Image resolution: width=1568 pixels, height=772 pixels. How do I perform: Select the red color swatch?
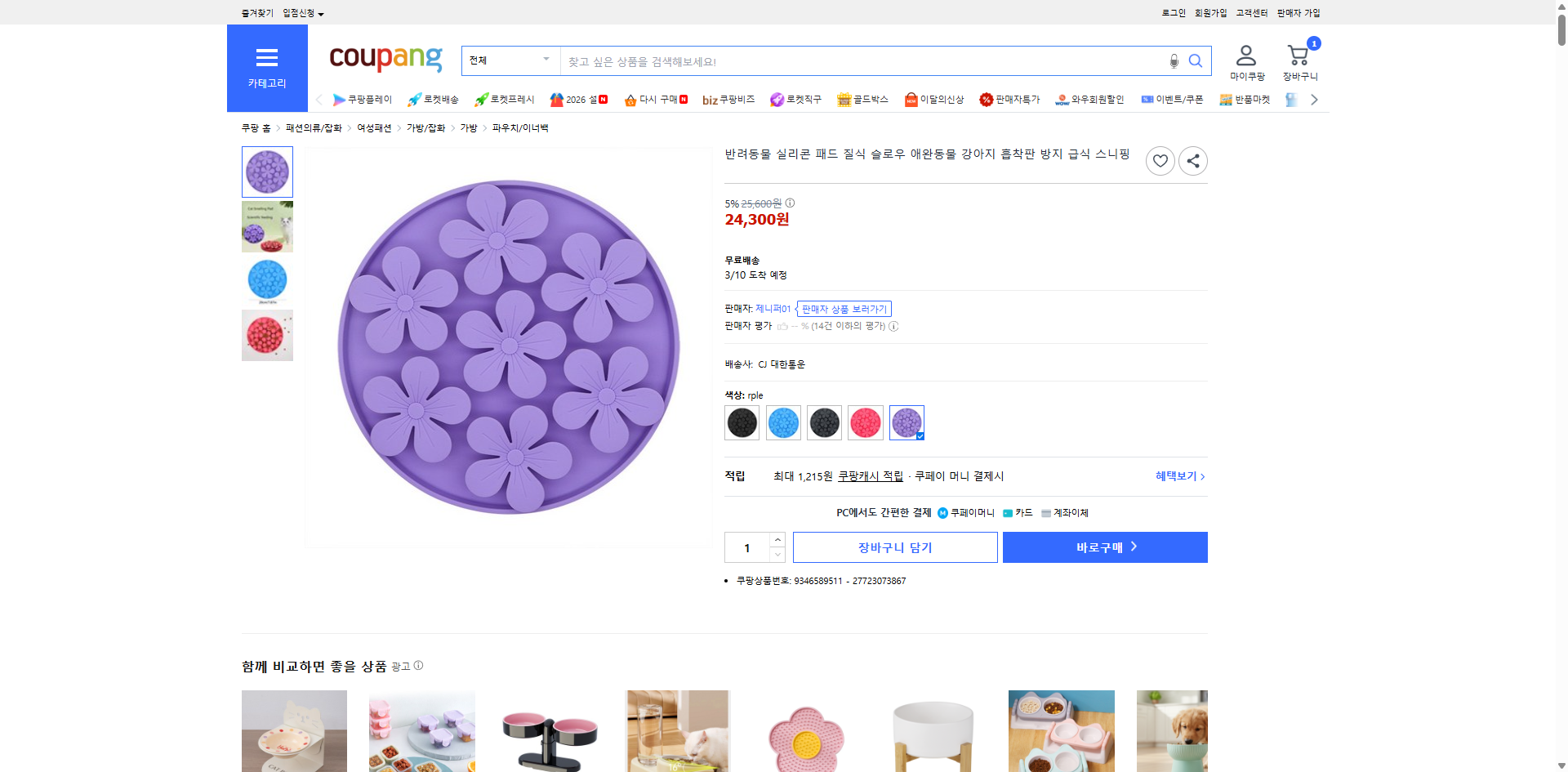[866, 422]
